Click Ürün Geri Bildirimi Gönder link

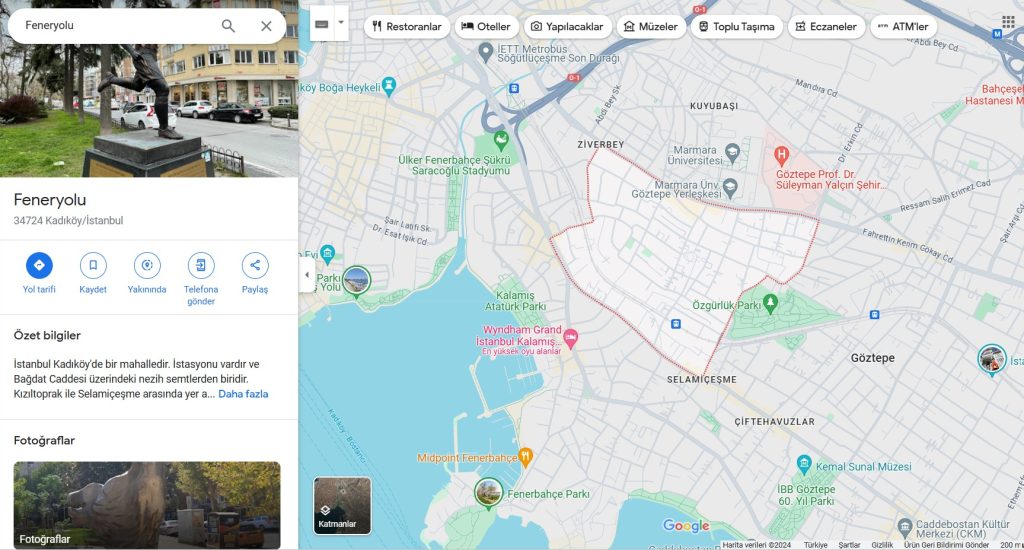(x=946, y=545)
